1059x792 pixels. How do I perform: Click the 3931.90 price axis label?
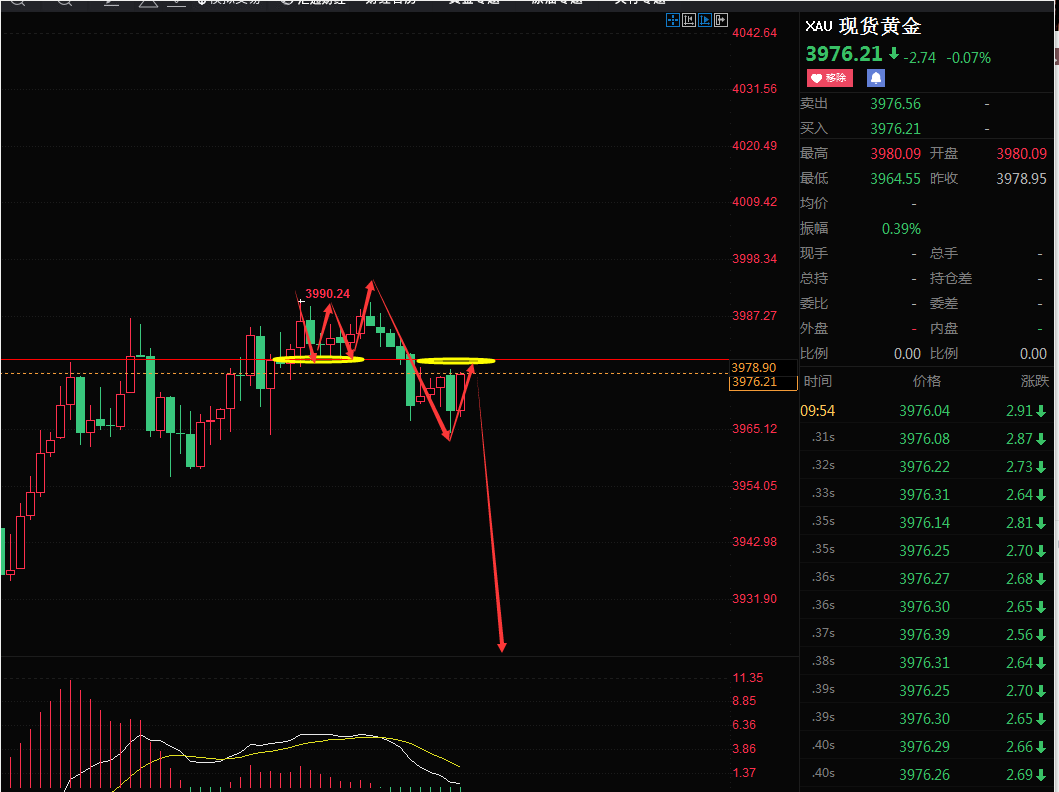click(x=754, y=599)
